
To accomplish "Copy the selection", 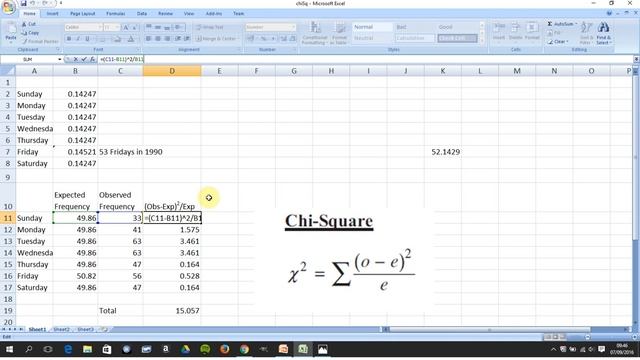I will [31, 33].
